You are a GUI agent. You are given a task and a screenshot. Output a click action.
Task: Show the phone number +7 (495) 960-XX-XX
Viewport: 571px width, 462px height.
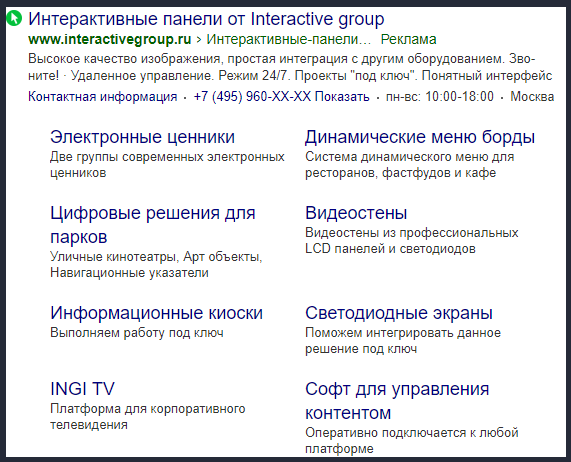click(x=281, y=96)
